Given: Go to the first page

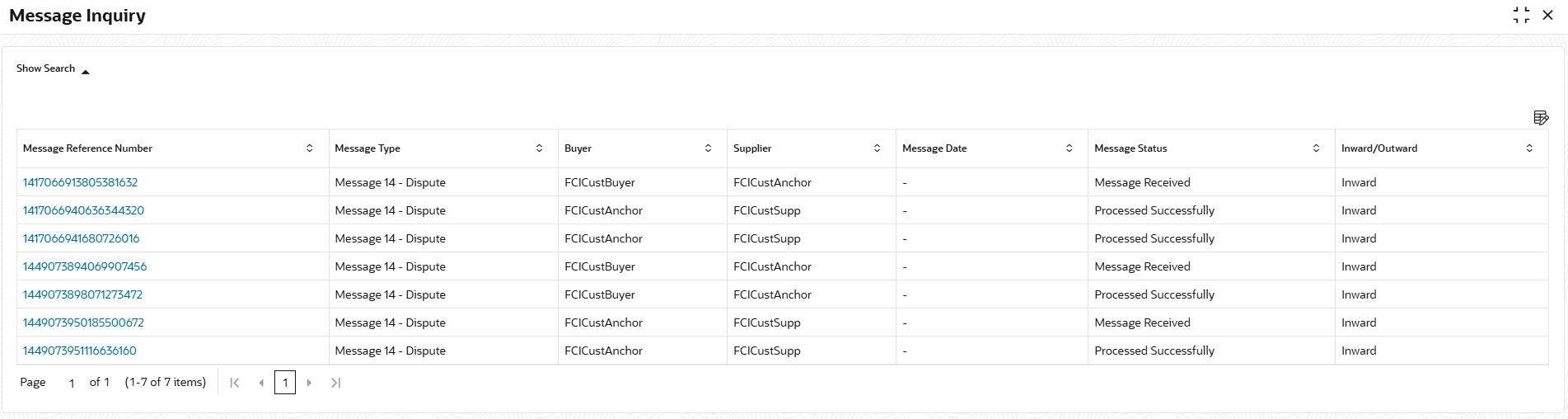Looking at the screenshot, I should (x=235, y=383).
